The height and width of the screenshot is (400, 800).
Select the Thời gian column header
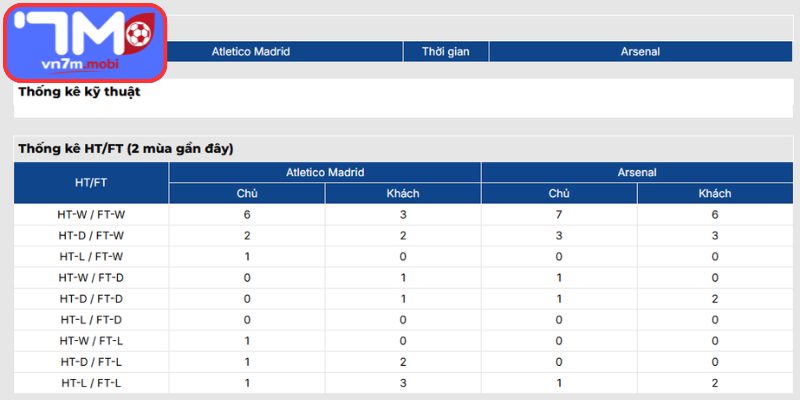446,52
